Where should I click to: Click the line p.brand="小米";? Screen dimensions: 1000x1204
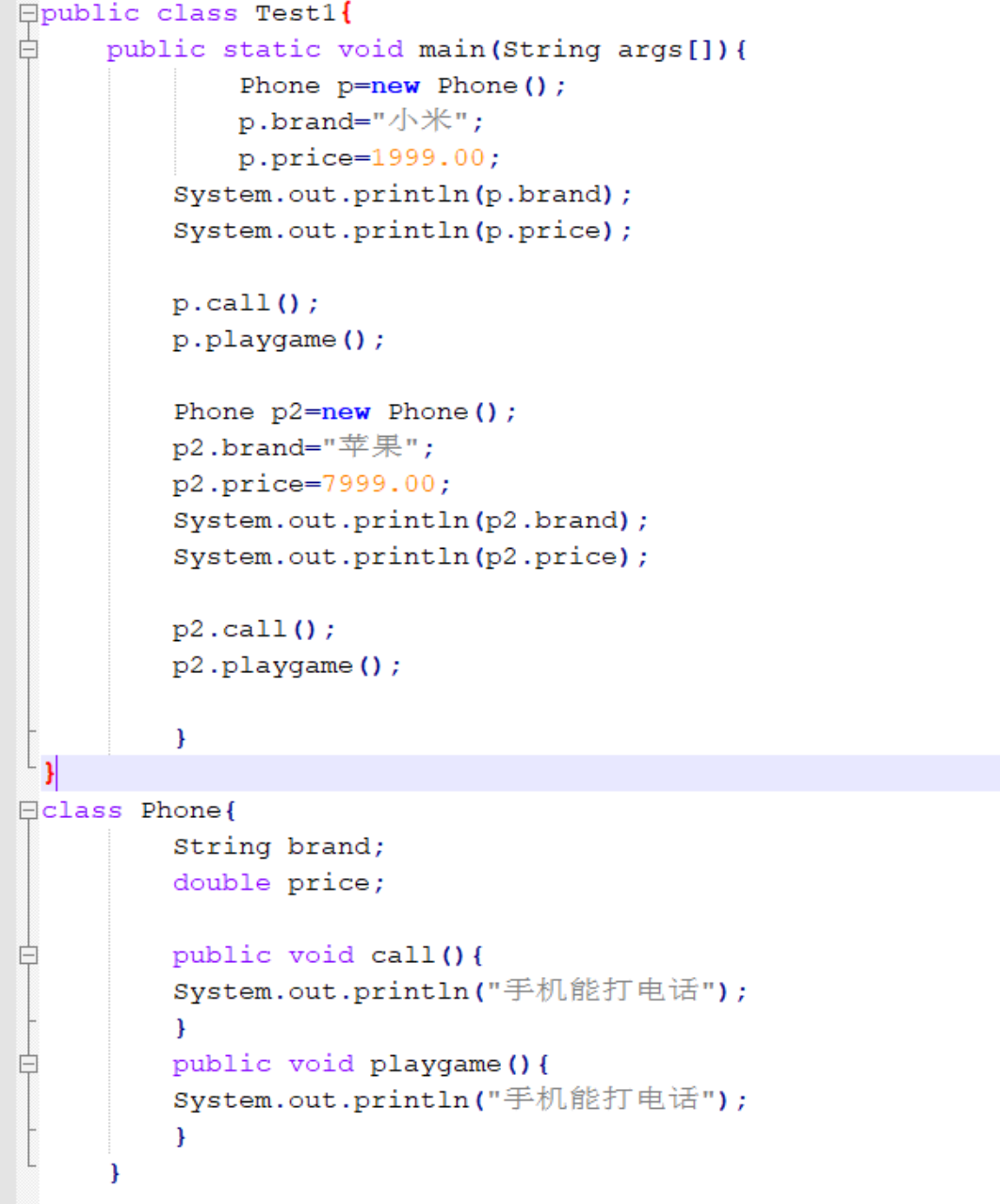(x=361, y=121)
